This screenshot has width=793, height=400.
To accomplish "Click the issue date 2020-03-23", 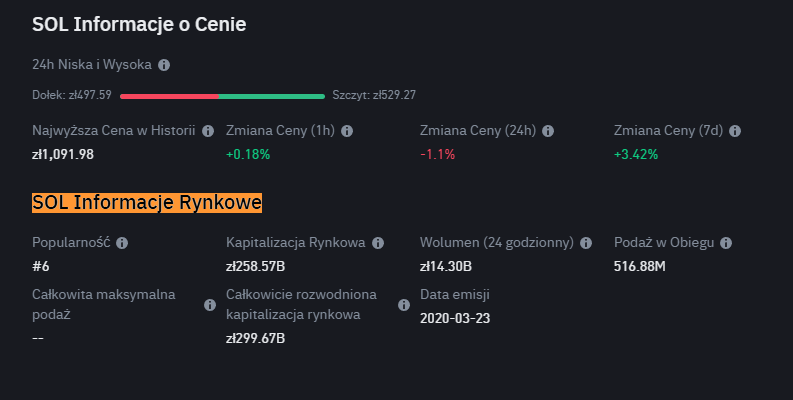I will (x=455, y=318).
